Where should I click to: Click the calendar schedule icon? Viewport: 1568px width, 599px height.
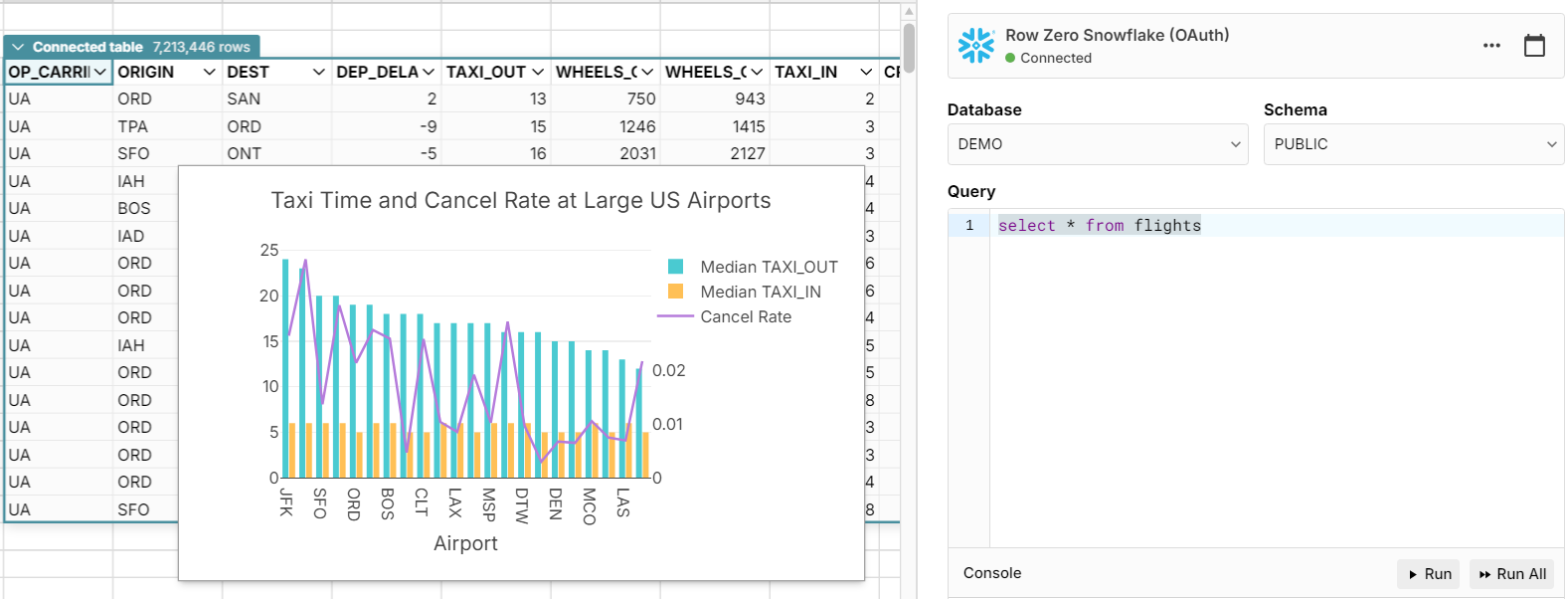(x=1534, y=46)
